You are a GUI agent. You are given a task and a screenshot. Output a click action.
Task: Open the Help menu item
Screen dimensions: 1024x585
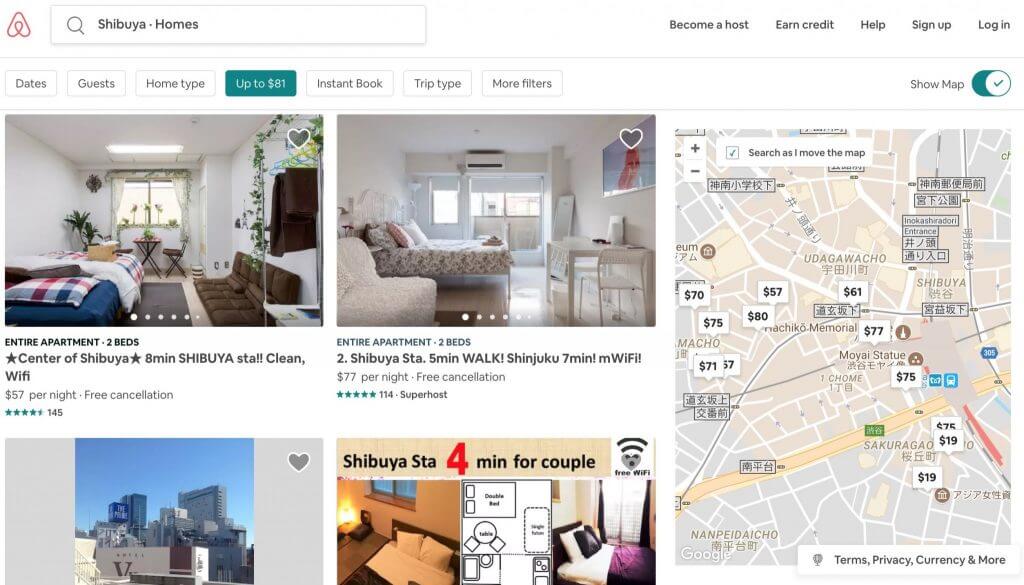point(872,25)
